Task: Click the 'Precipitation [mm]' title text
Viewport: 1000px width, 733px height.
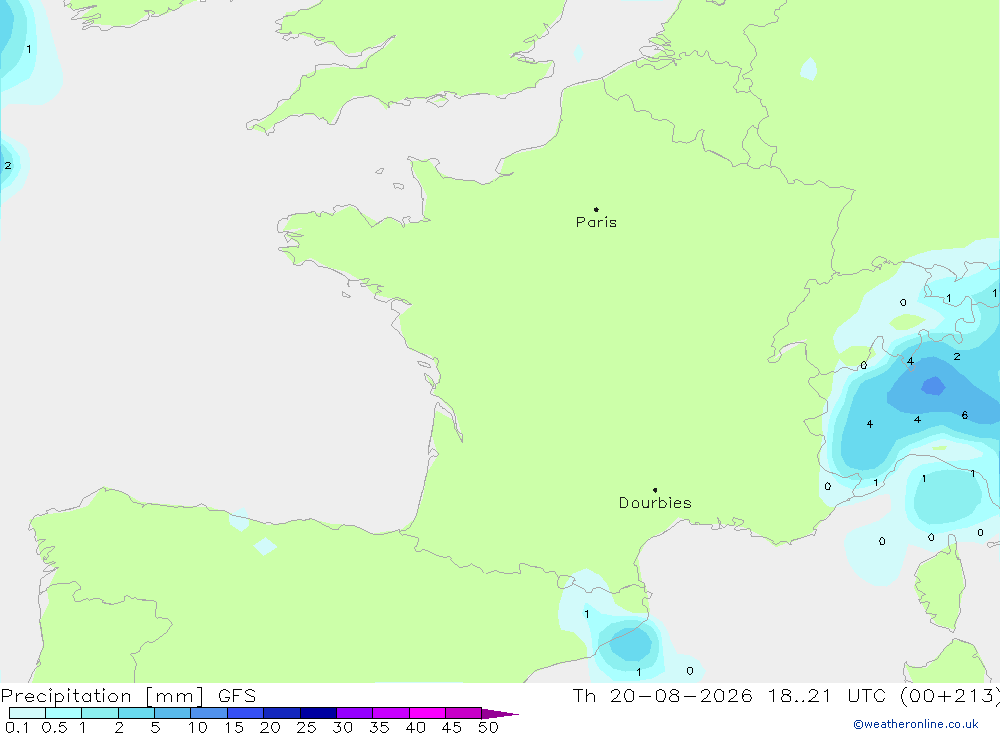Action: coord(103,695)
